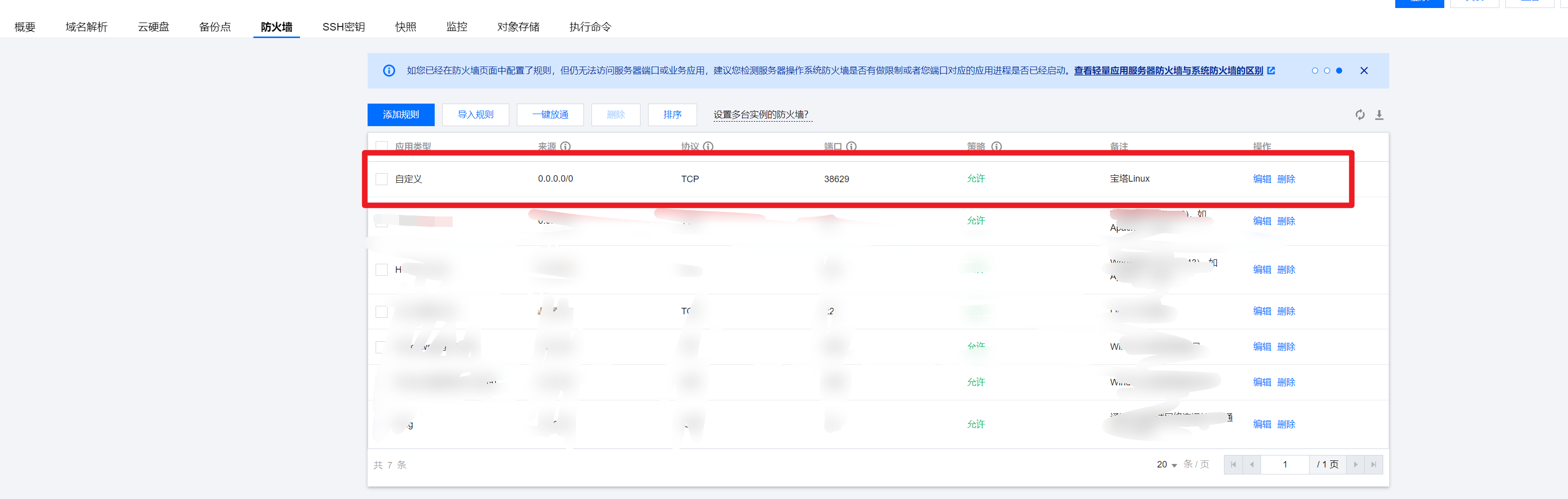
Task: Go to the next page of rules
Action: [1356, 464]
